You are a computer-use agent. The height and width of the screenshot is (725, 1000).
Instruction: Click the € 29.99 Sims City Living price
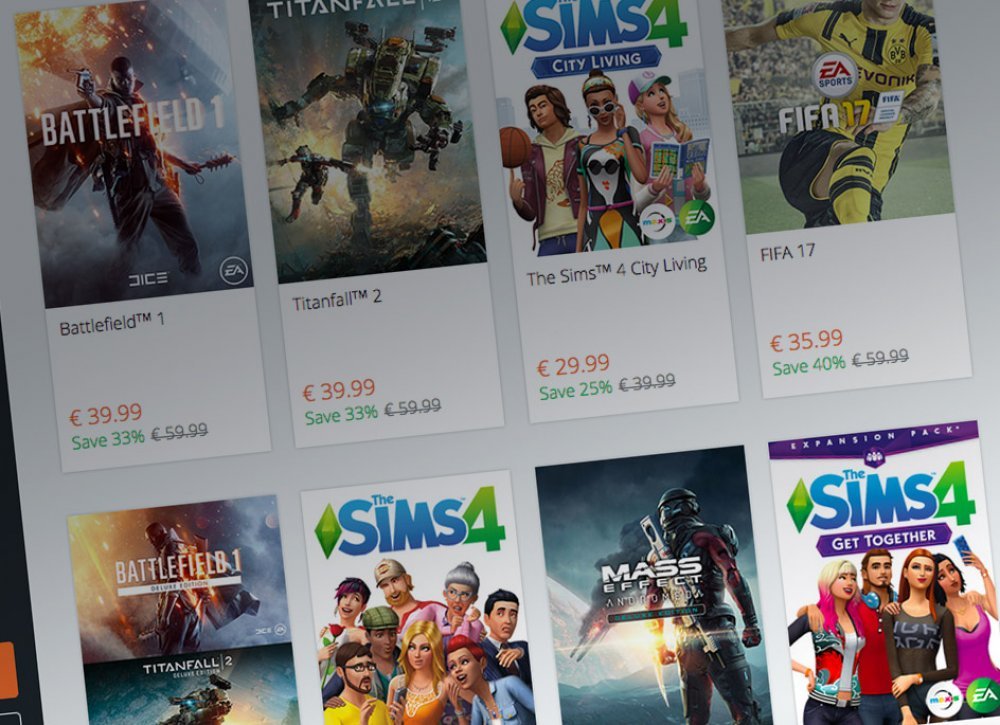tap(573, 366)
